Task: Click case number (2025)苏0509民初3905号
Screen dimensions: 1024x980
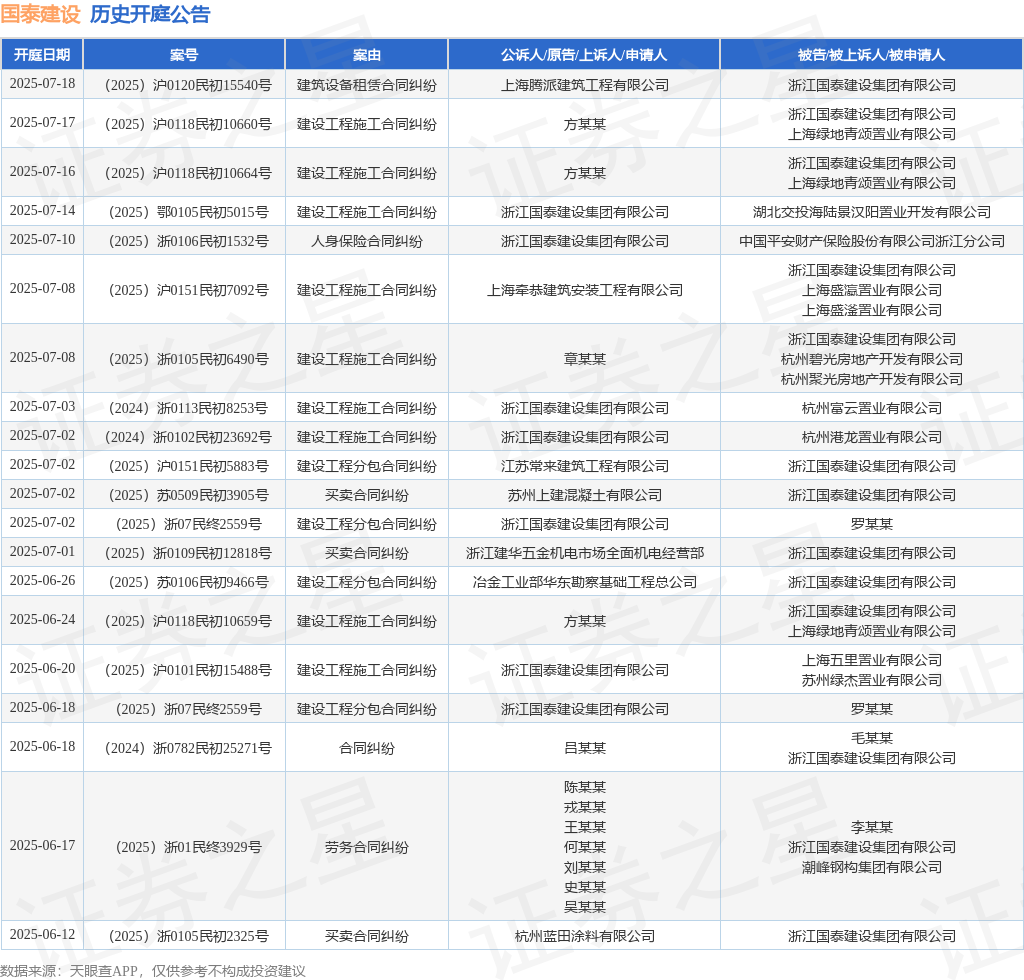Action: [188, 495]
